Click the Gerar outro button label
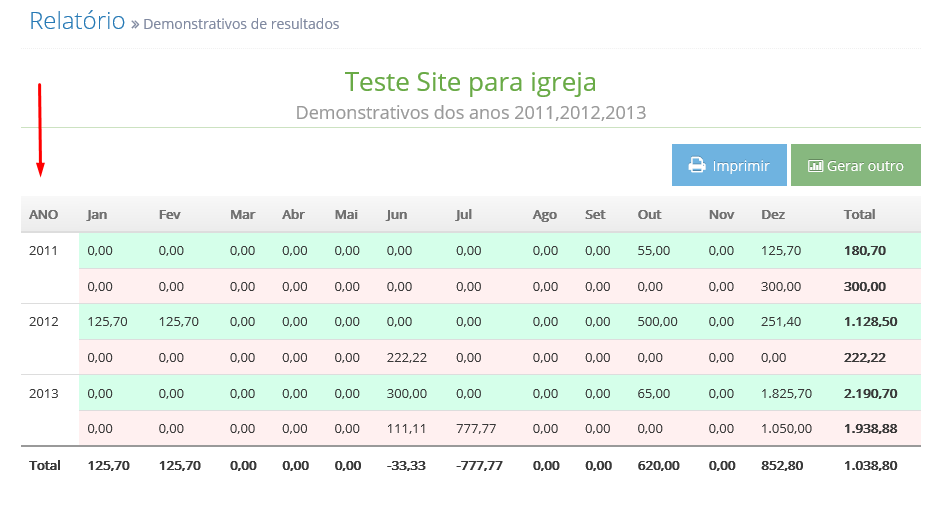This screenshot has height=513, width=949. point(865,166)
